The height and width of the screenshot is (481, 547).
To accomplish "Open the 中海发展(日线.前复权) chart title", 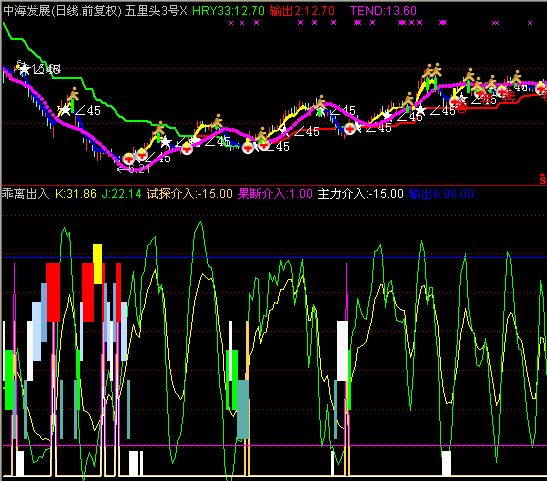I will tap(62, 11).
